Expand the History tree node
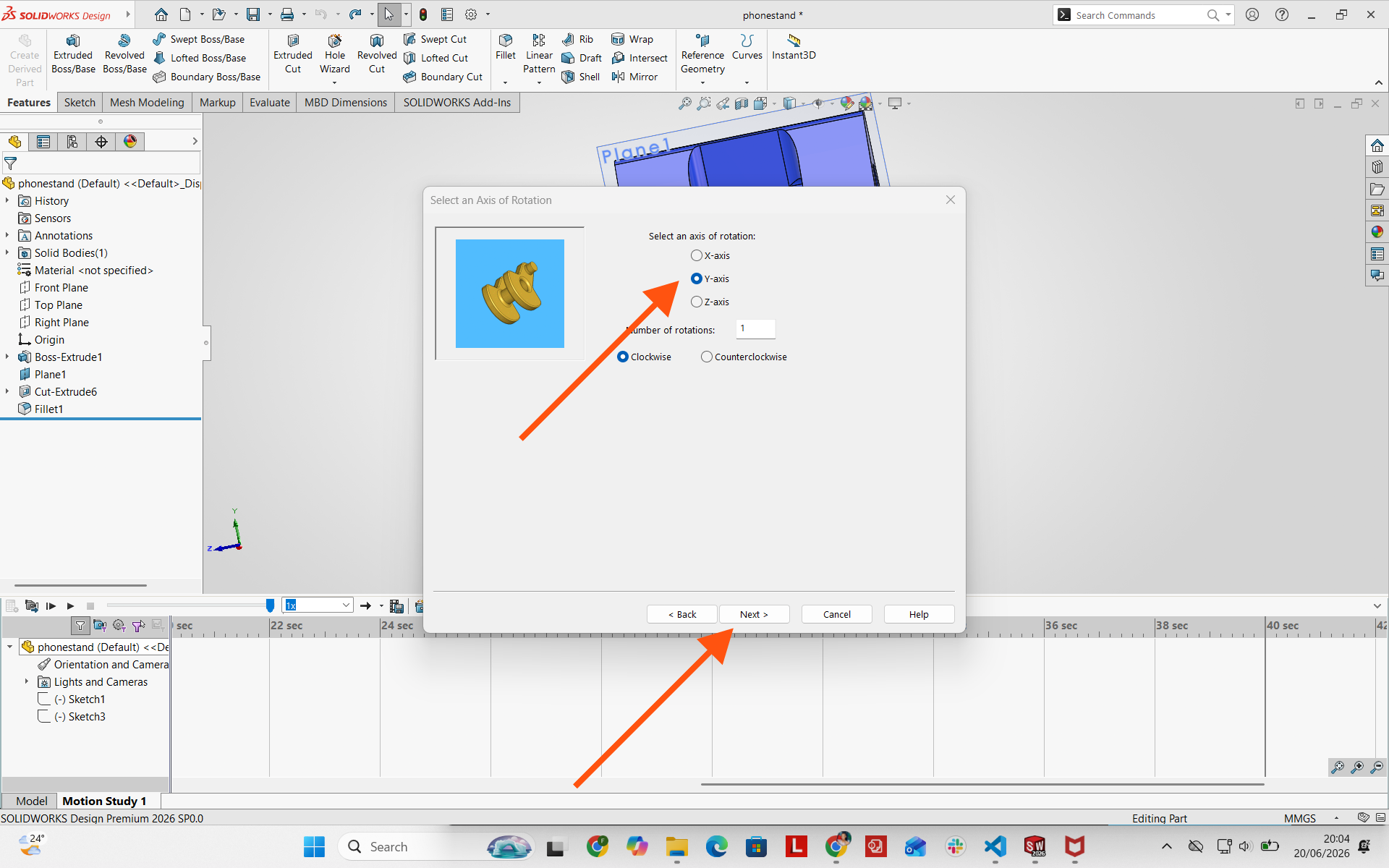The height and width of the screenshot is (868, 1389). [x=7, y=200]
